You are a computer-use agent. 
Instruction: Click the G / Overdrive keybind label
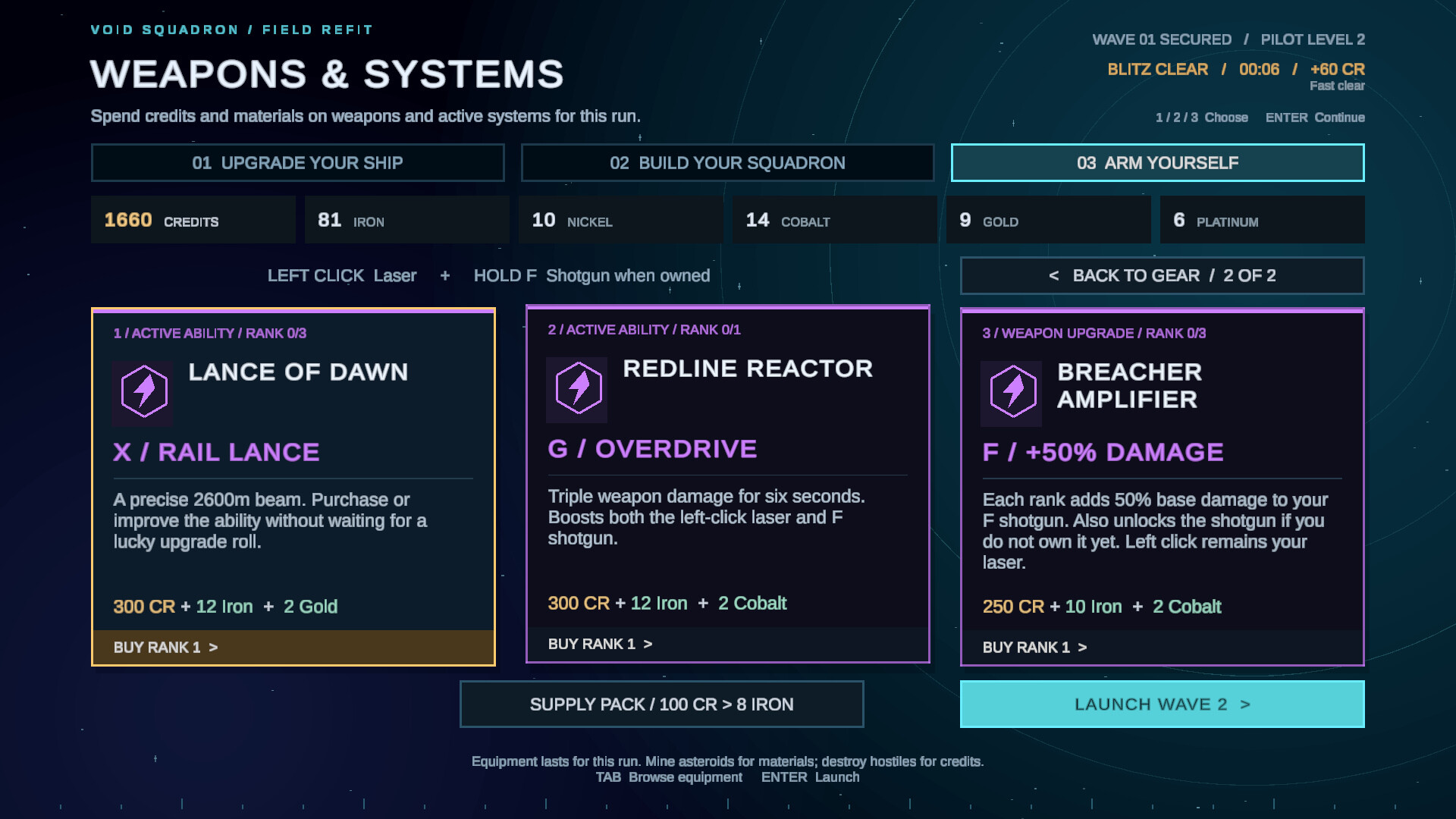(x=652, y=449)
